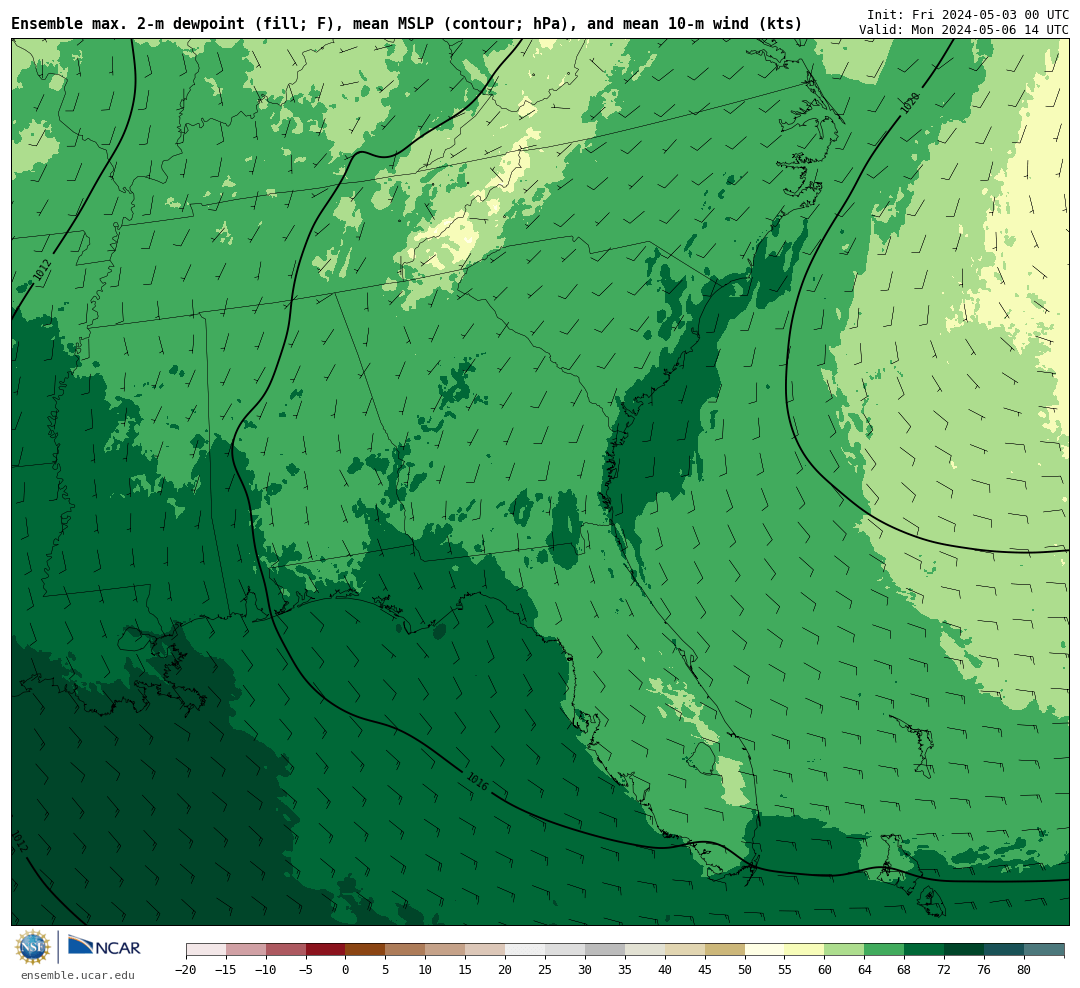
Task: Click the green 64 to 68 swatch
Action: [884, 950]
